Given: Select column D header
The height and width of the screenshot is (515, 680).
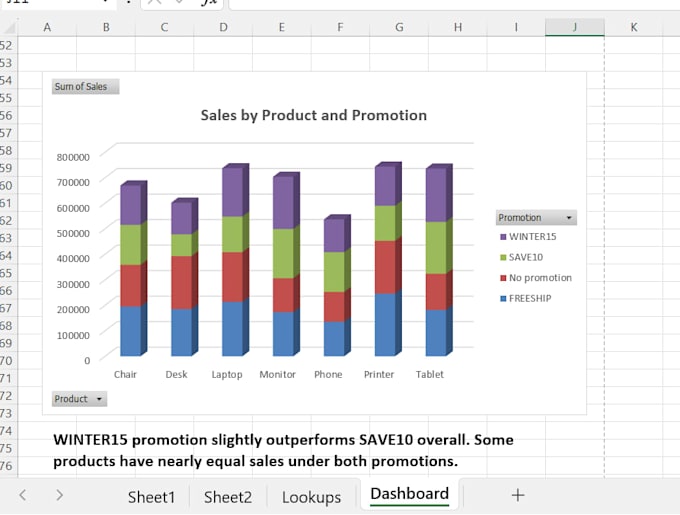Looking at the screenshot, I should [223, 27].
